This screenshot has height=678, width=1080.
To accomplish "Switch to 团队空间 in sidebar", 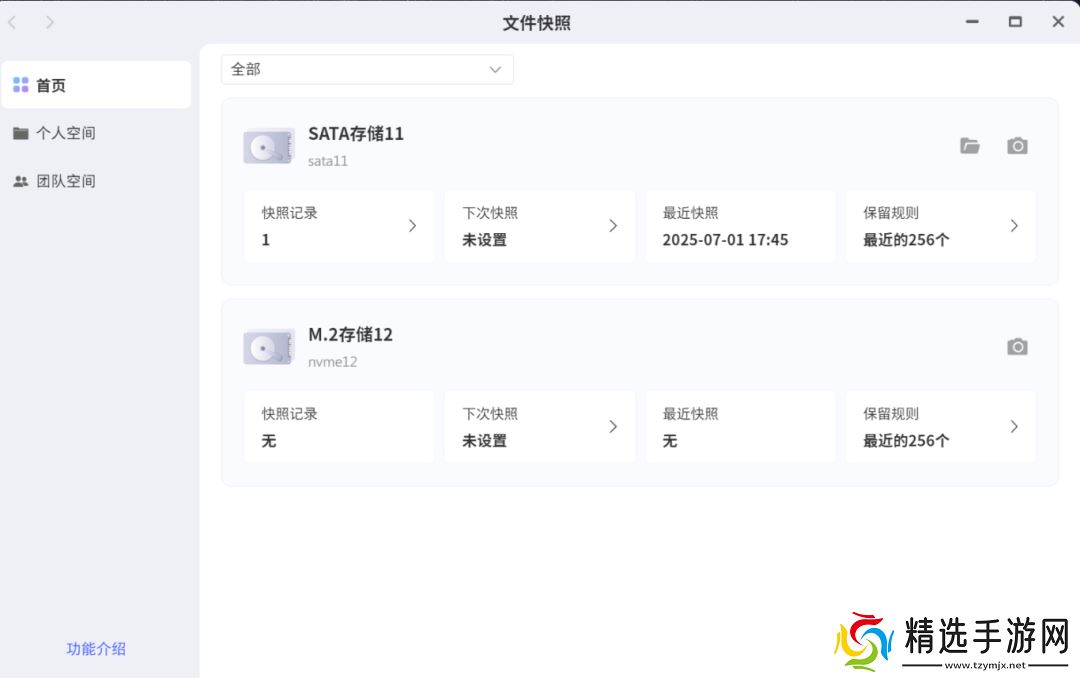I will coord(66,181).
